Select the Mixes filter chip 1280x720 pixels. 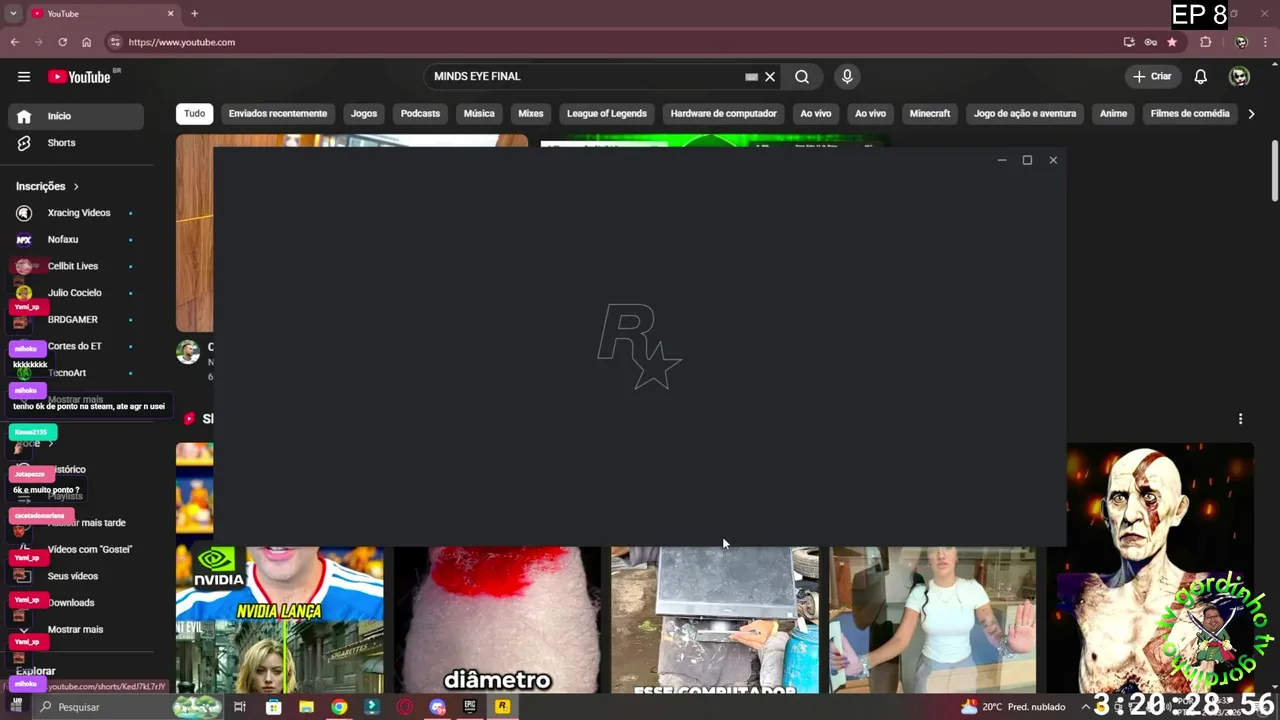click(x=531, y=114)
